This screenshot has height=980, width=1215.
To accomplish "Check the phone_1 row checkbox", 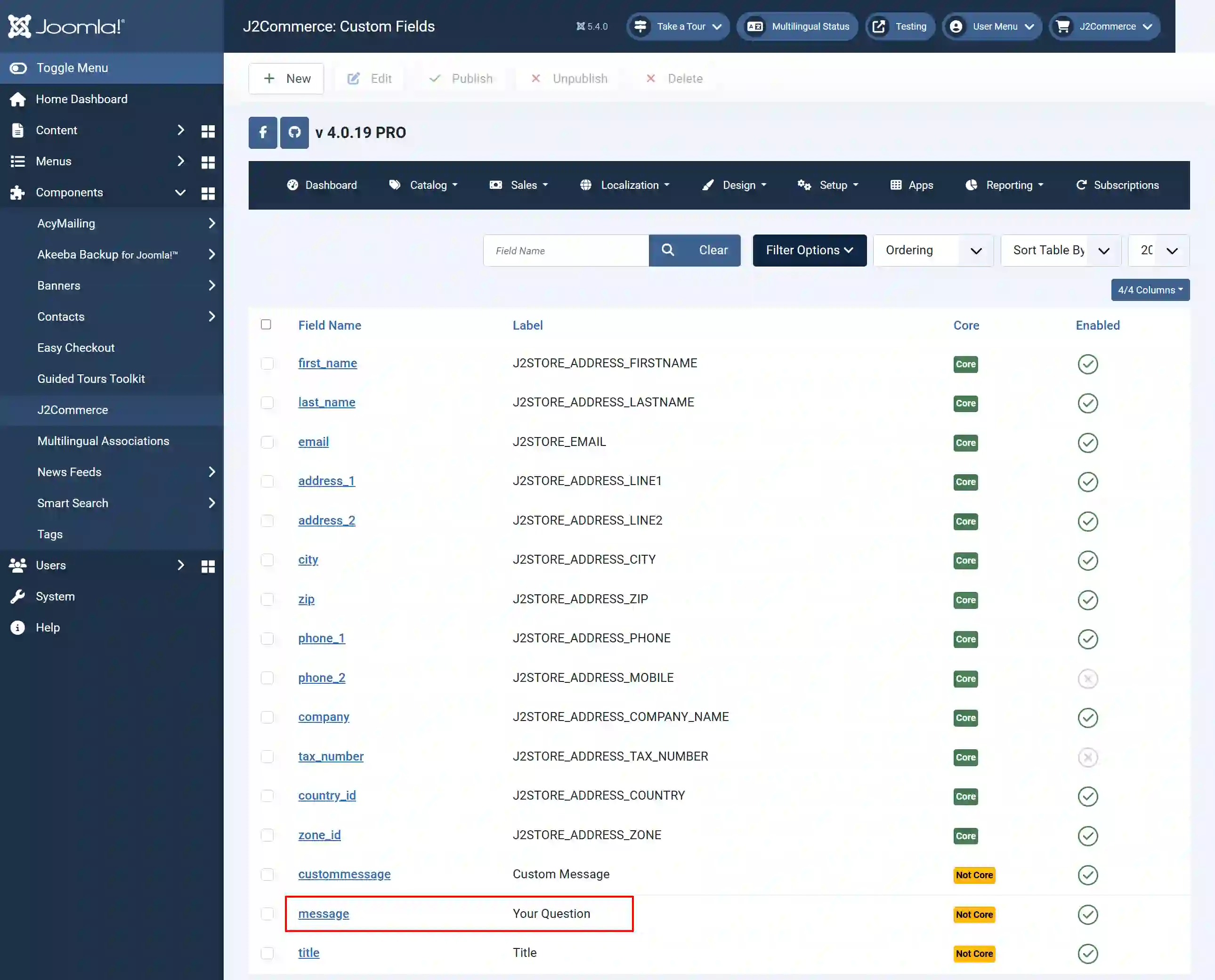I will point(267,639).
